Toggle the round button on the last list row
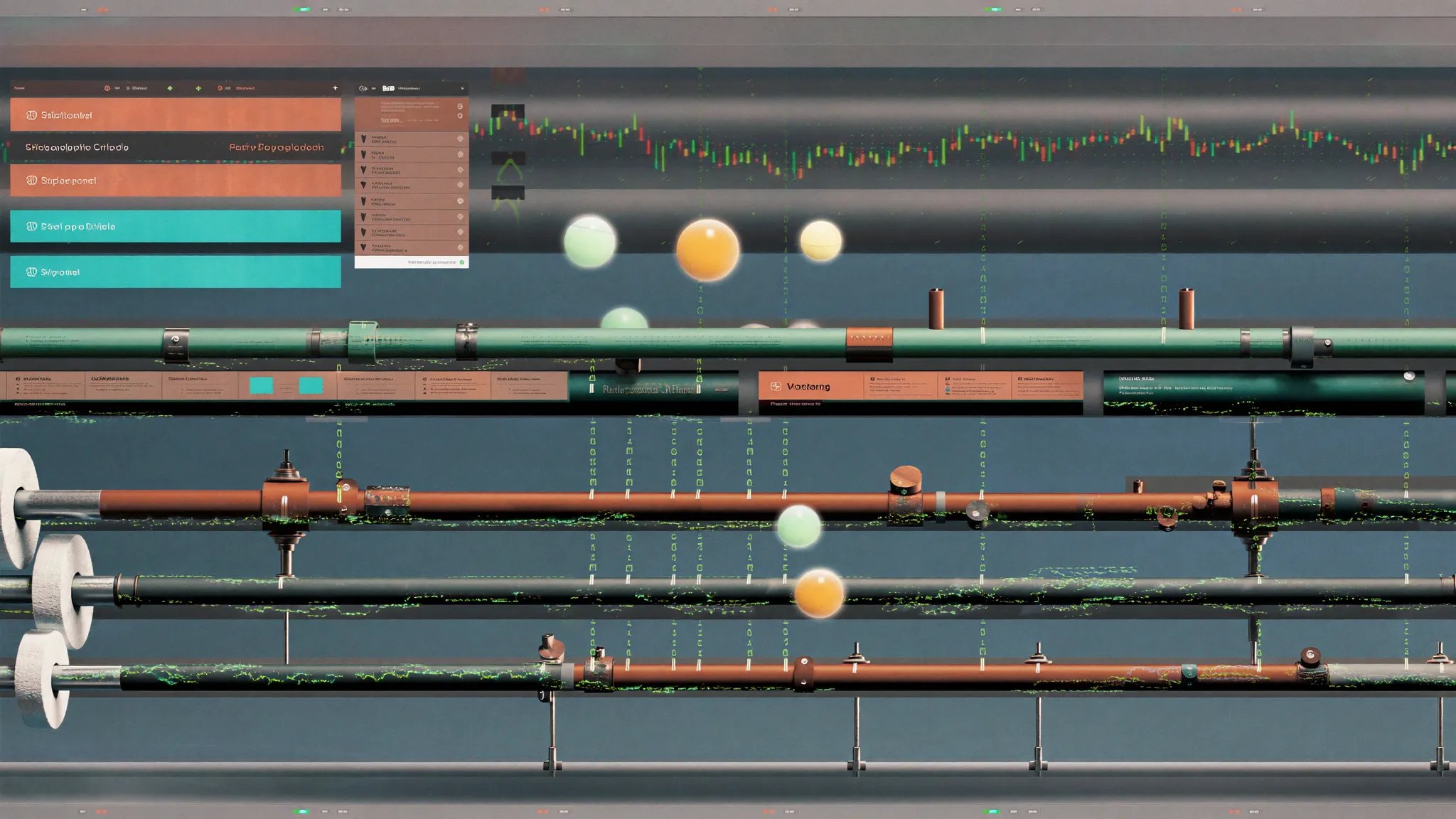The width and height of the screenshot is (1456, 819). coord(460,247)
